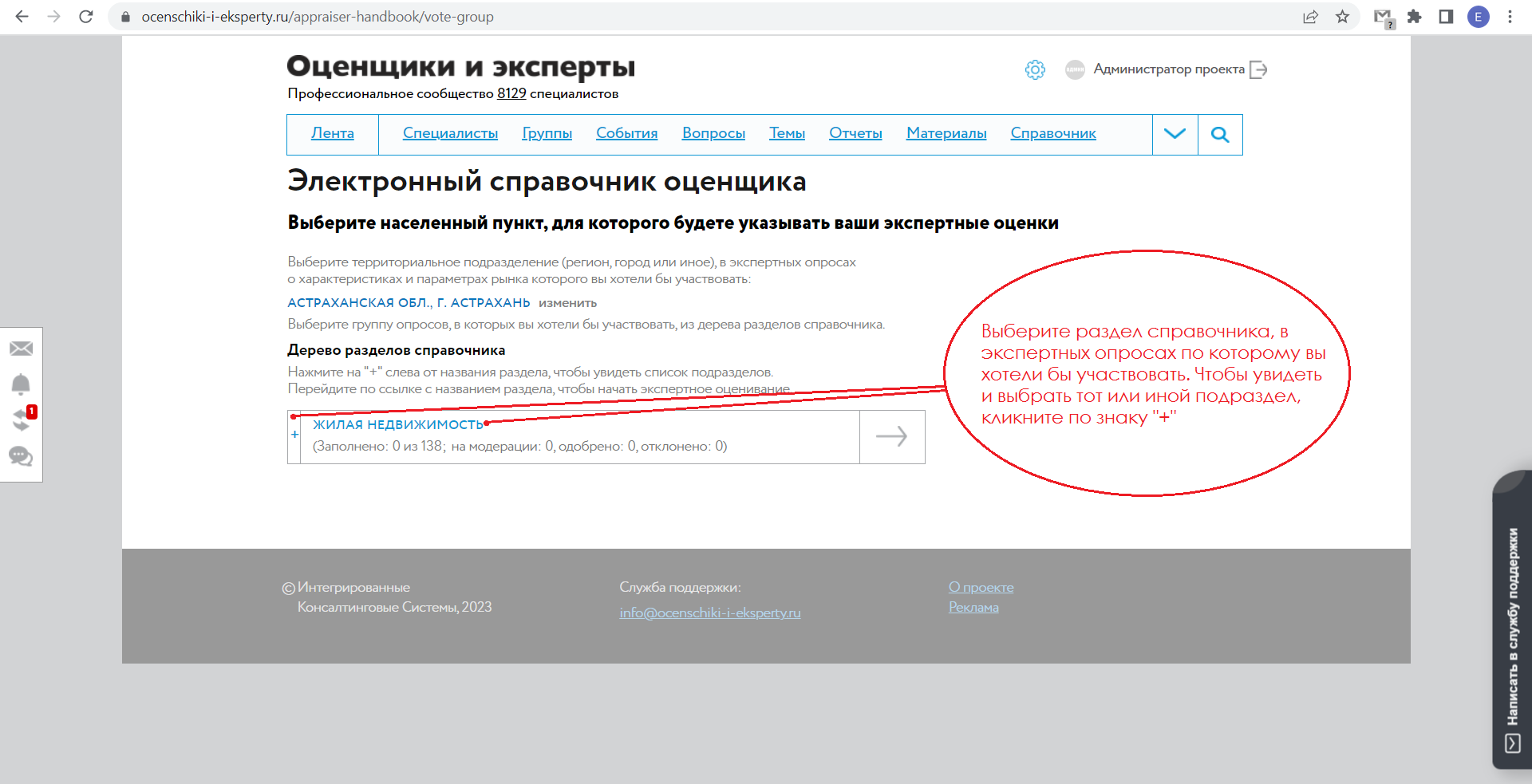Click the address bar URL
Viewport: 1532px width, 784px height.
pos(318,17)
